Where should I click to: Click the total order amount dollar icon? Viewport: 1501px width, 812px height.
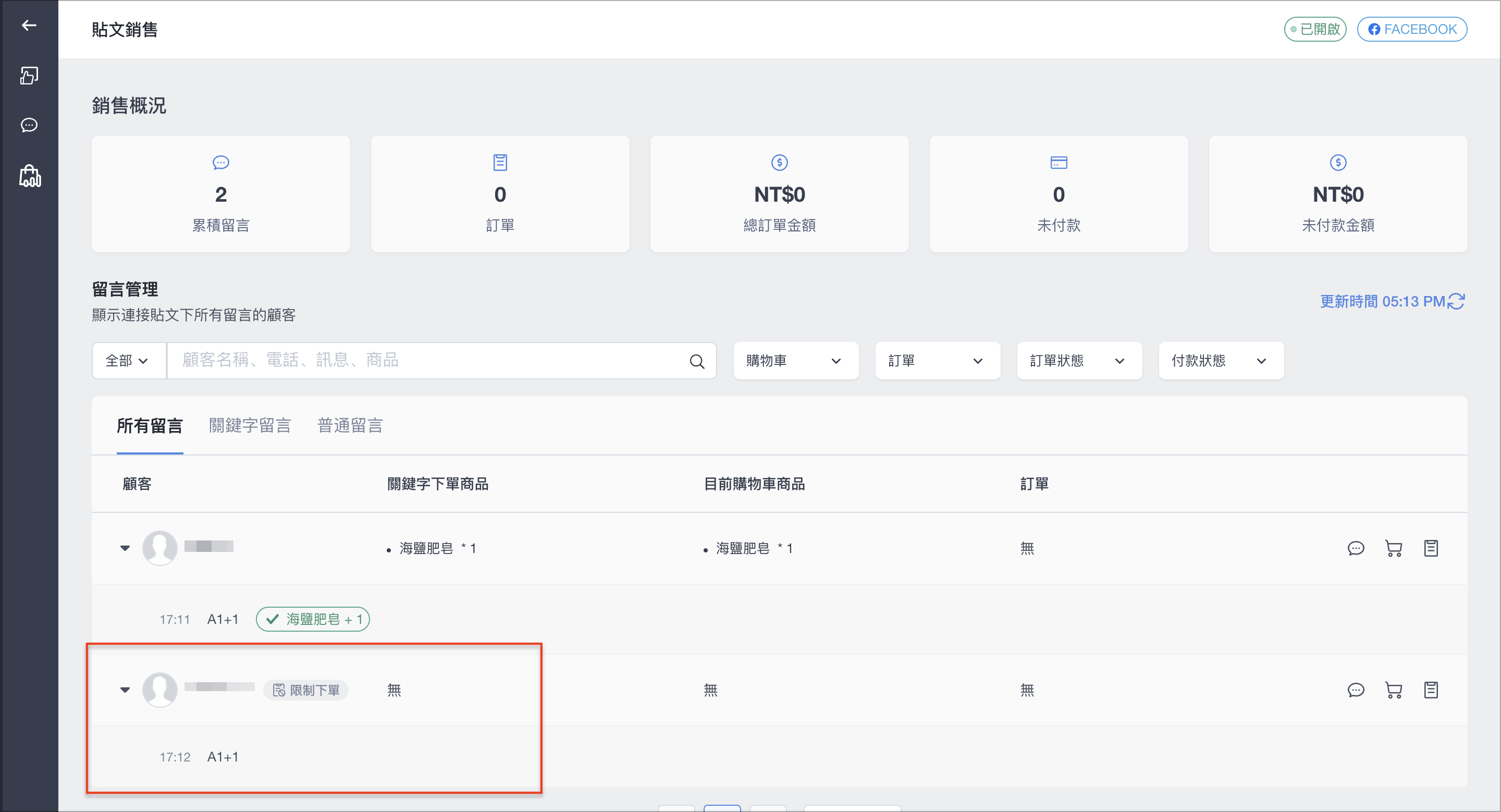click(779, 163)
